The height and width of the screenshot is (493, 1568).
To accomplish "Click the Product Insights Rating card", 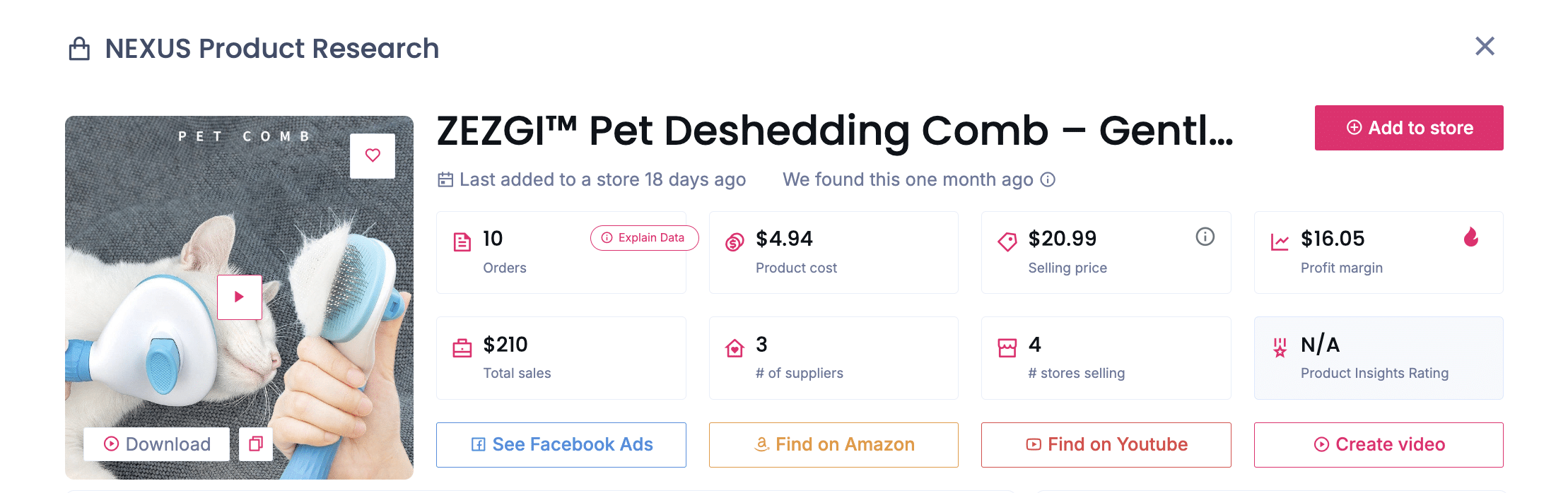I will [1378, 358].
